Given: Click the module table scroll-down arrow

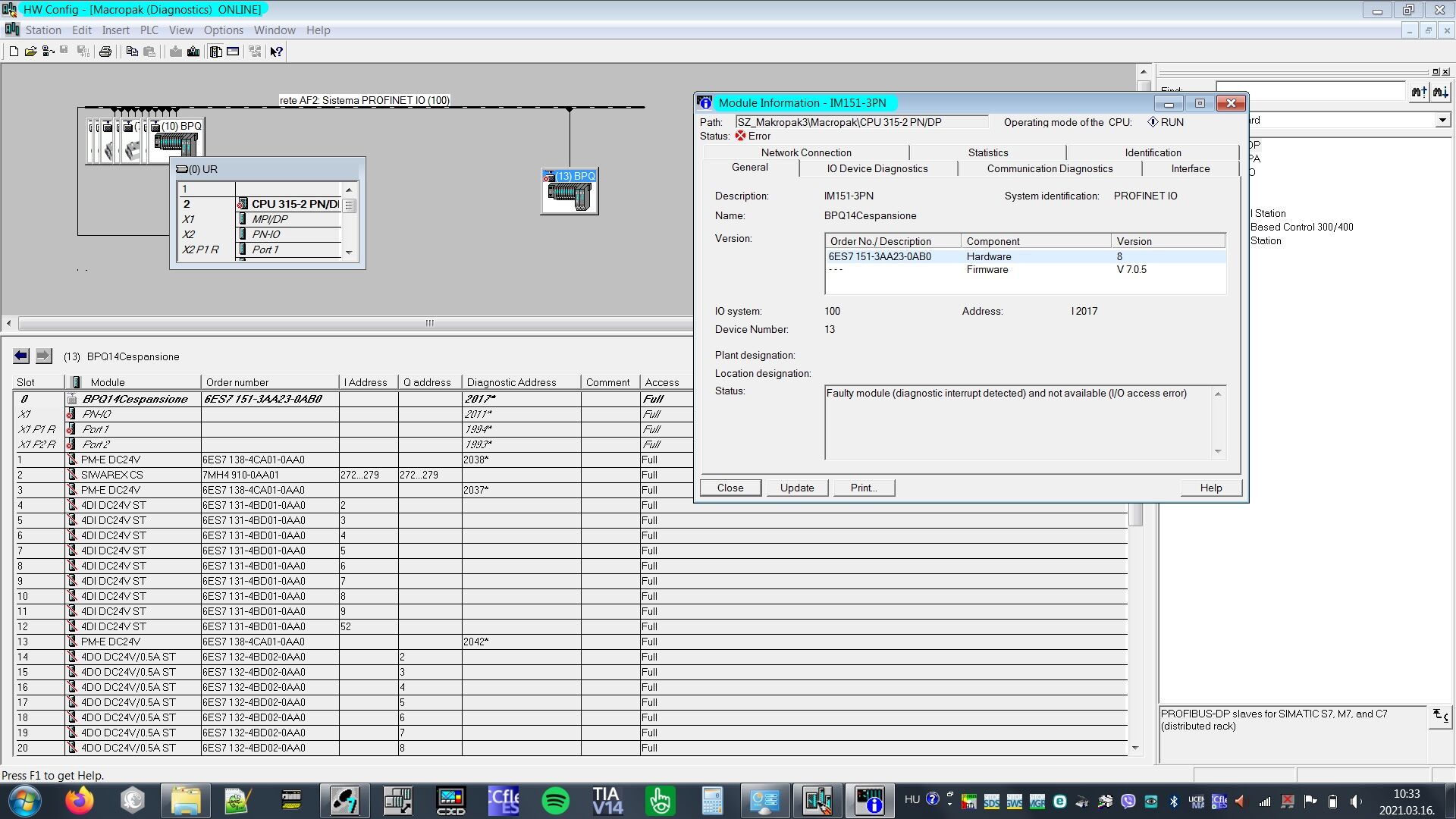Looking at the screenshot, I should 1135,748.
